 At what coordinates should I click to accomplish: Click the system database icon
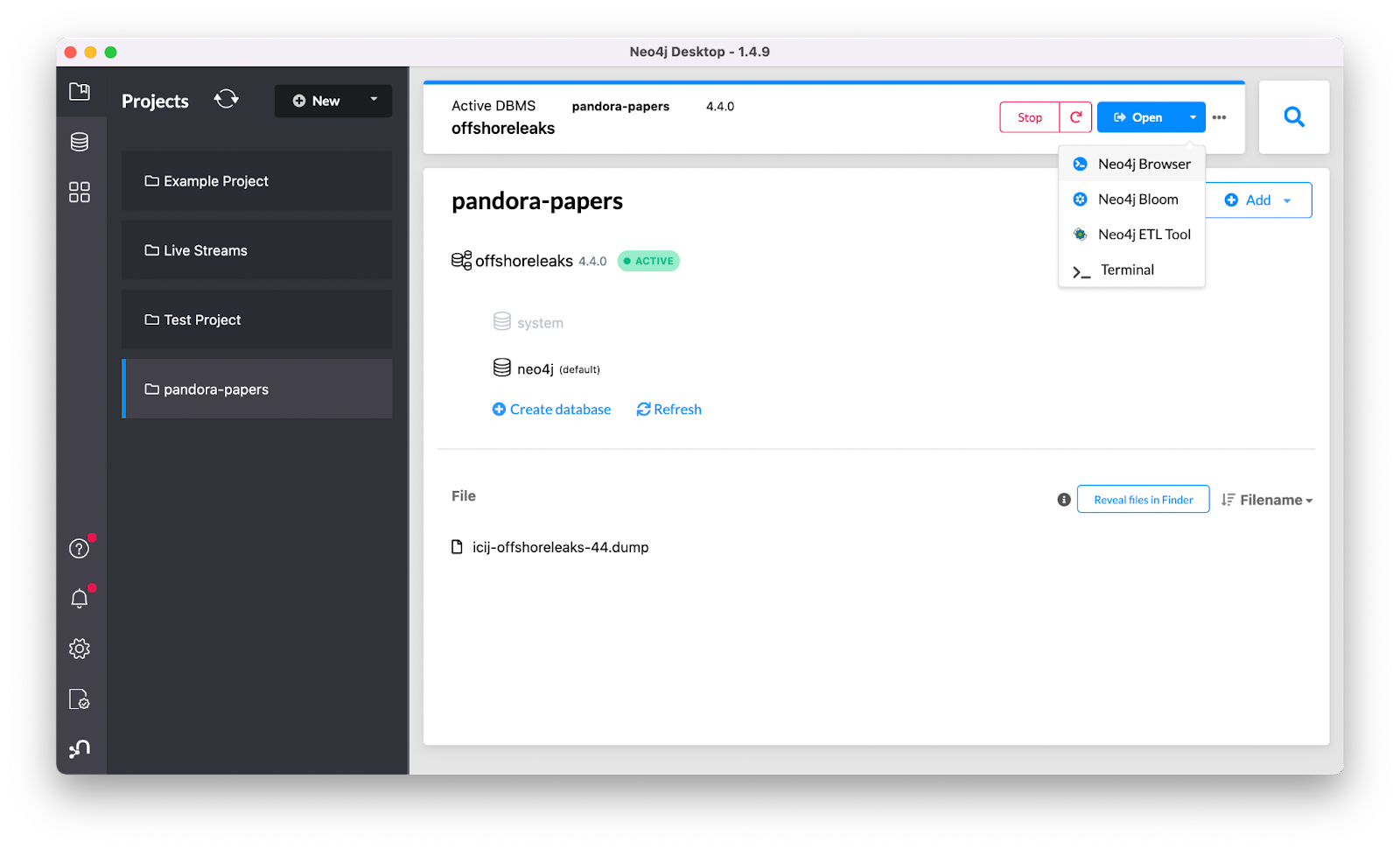tap(502, 321)
